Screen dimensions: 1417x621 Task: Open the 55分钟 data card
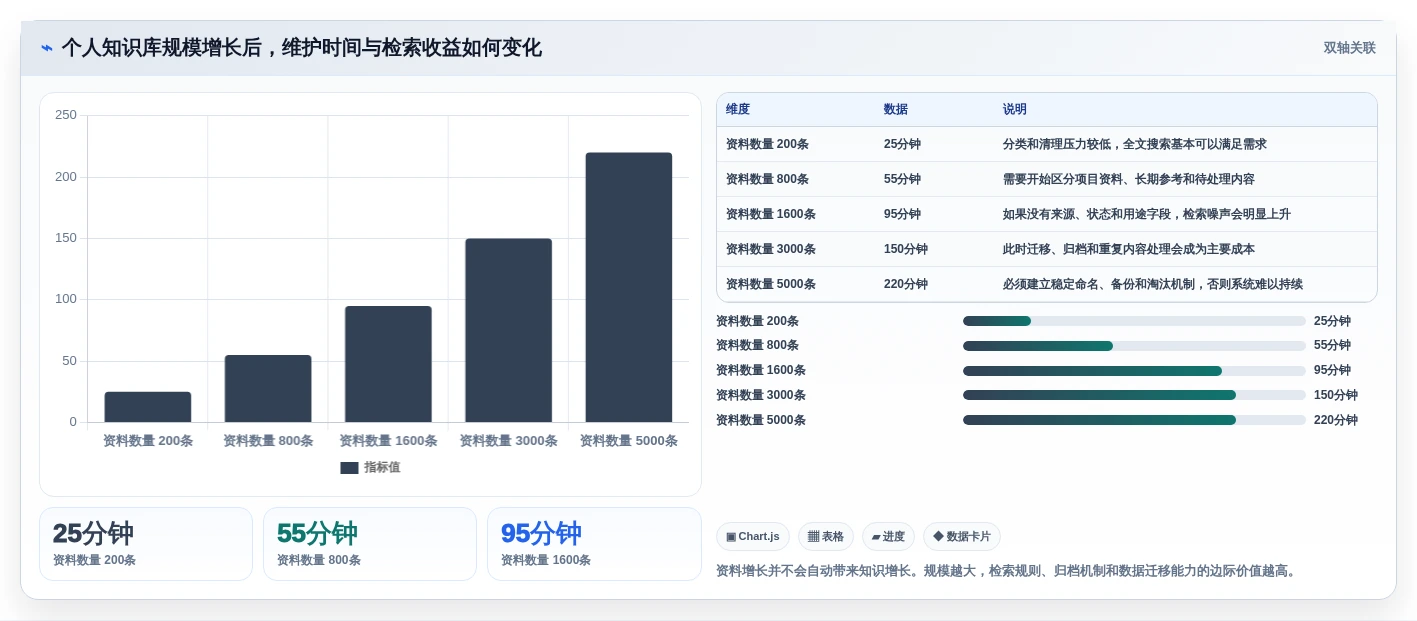pos(370,544)
